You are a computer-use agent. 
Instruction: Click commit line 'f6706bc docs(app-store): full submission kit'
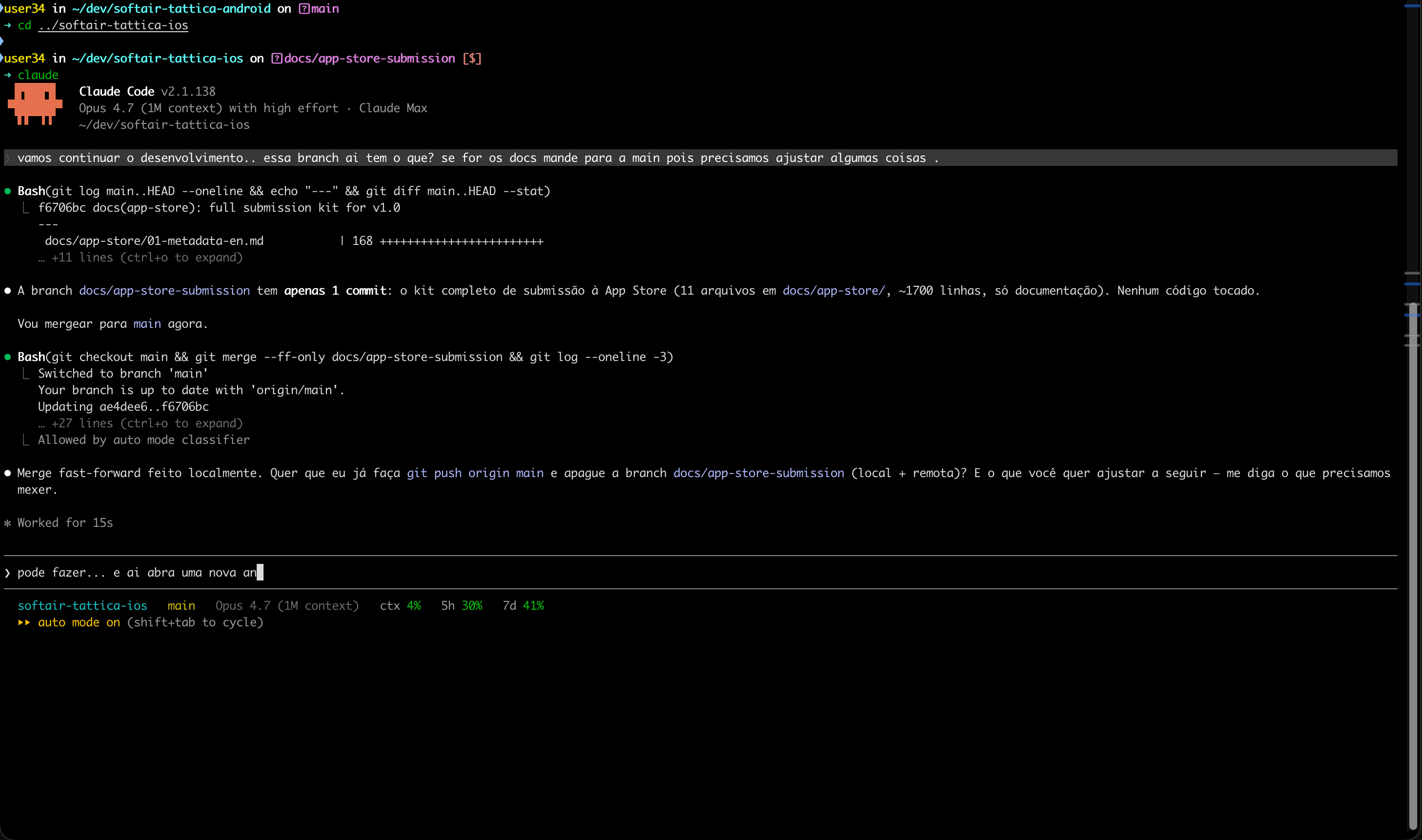(219, 207)
